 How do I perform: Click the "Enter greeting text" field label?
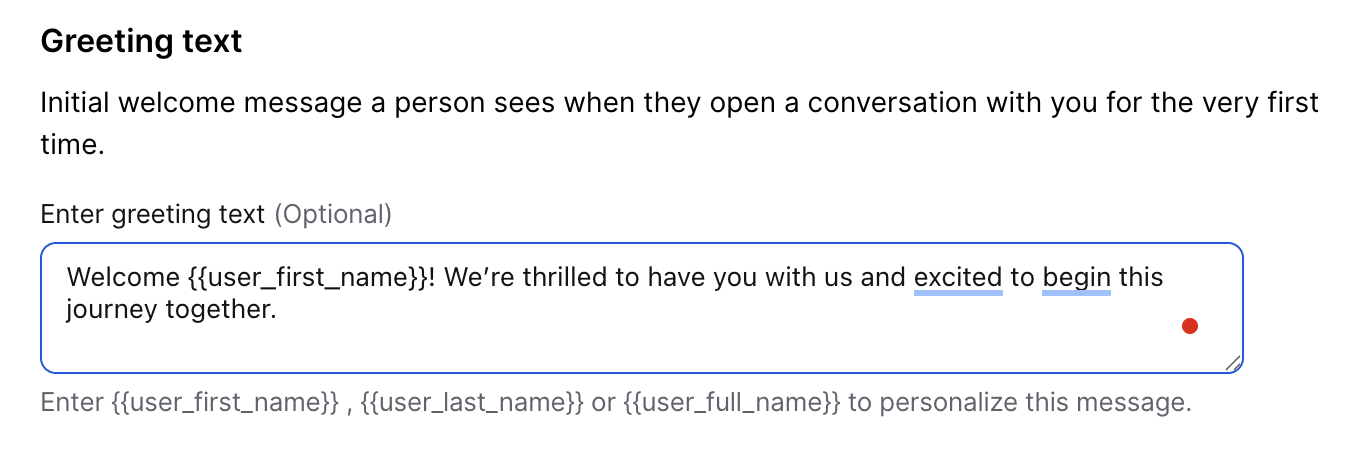153,214
